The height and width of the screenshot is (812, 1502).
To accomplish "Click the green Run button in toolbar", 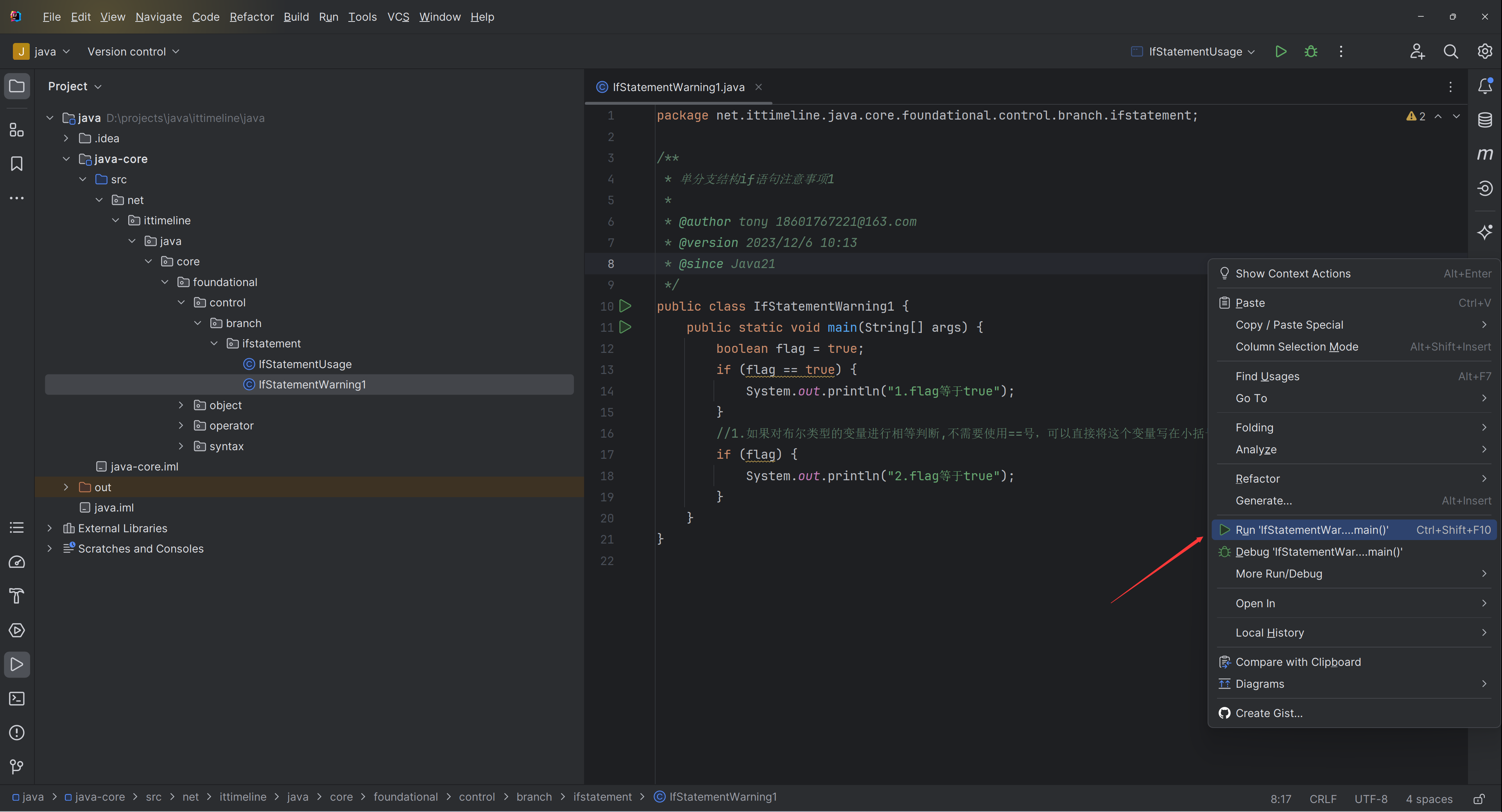I will pyautogui.click(x=1280, y=51).
